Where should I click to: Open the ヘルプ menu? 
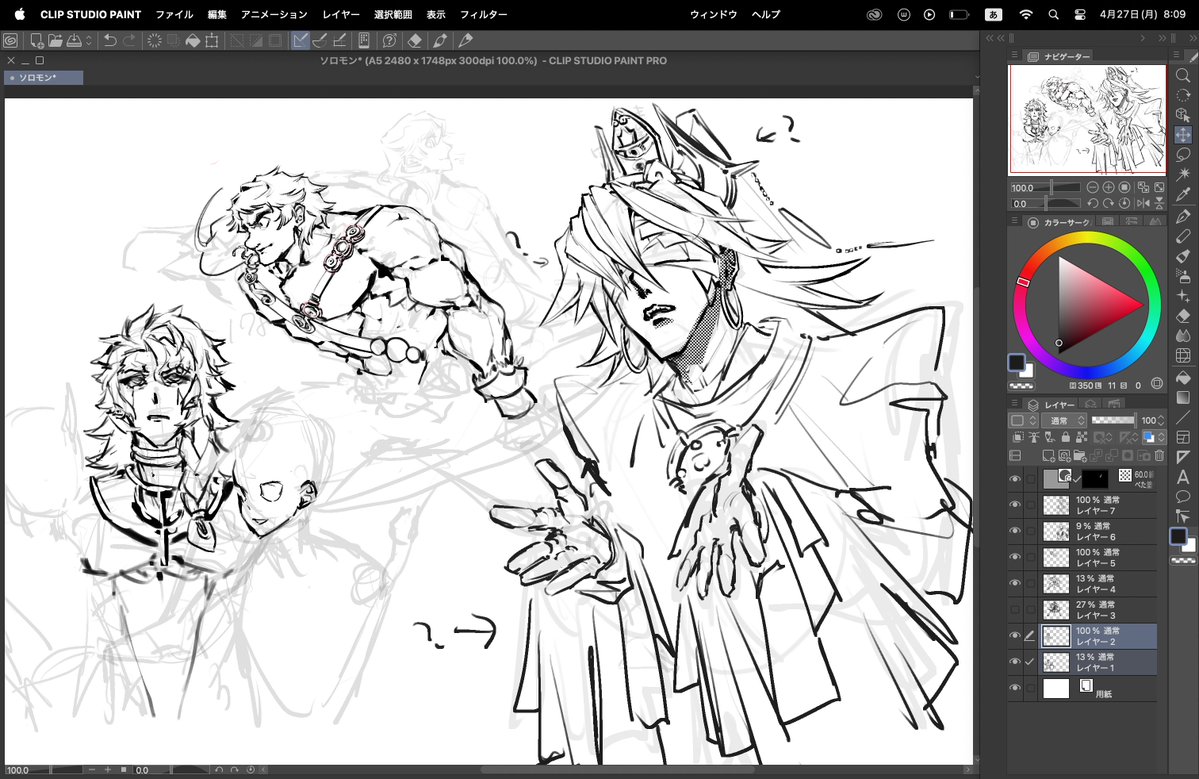point(765,15)
